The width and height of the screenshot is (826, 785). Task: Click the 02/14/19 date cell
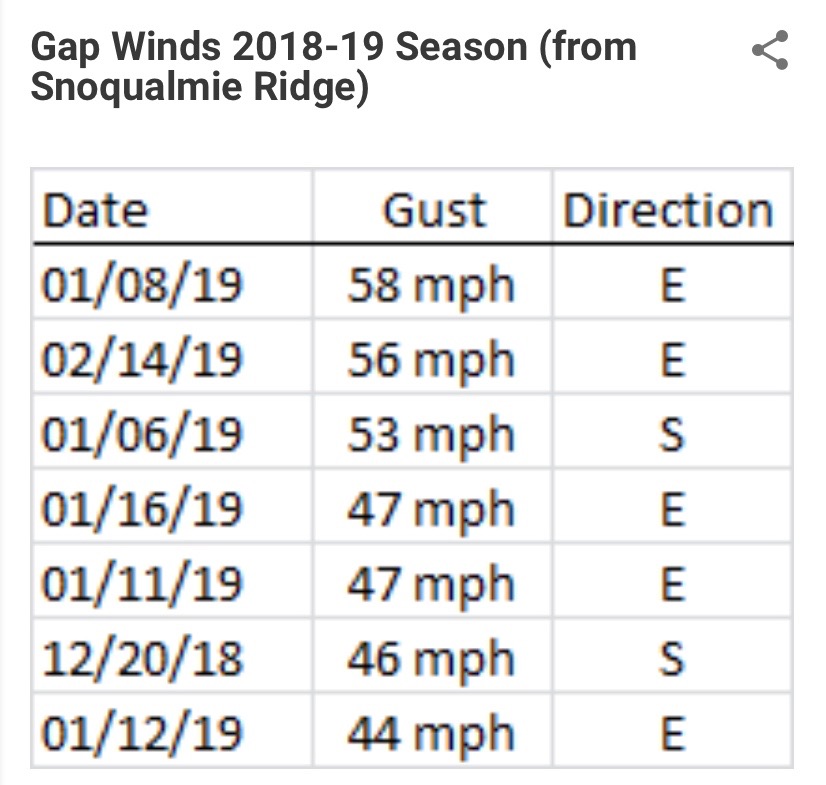click(142, 360)
